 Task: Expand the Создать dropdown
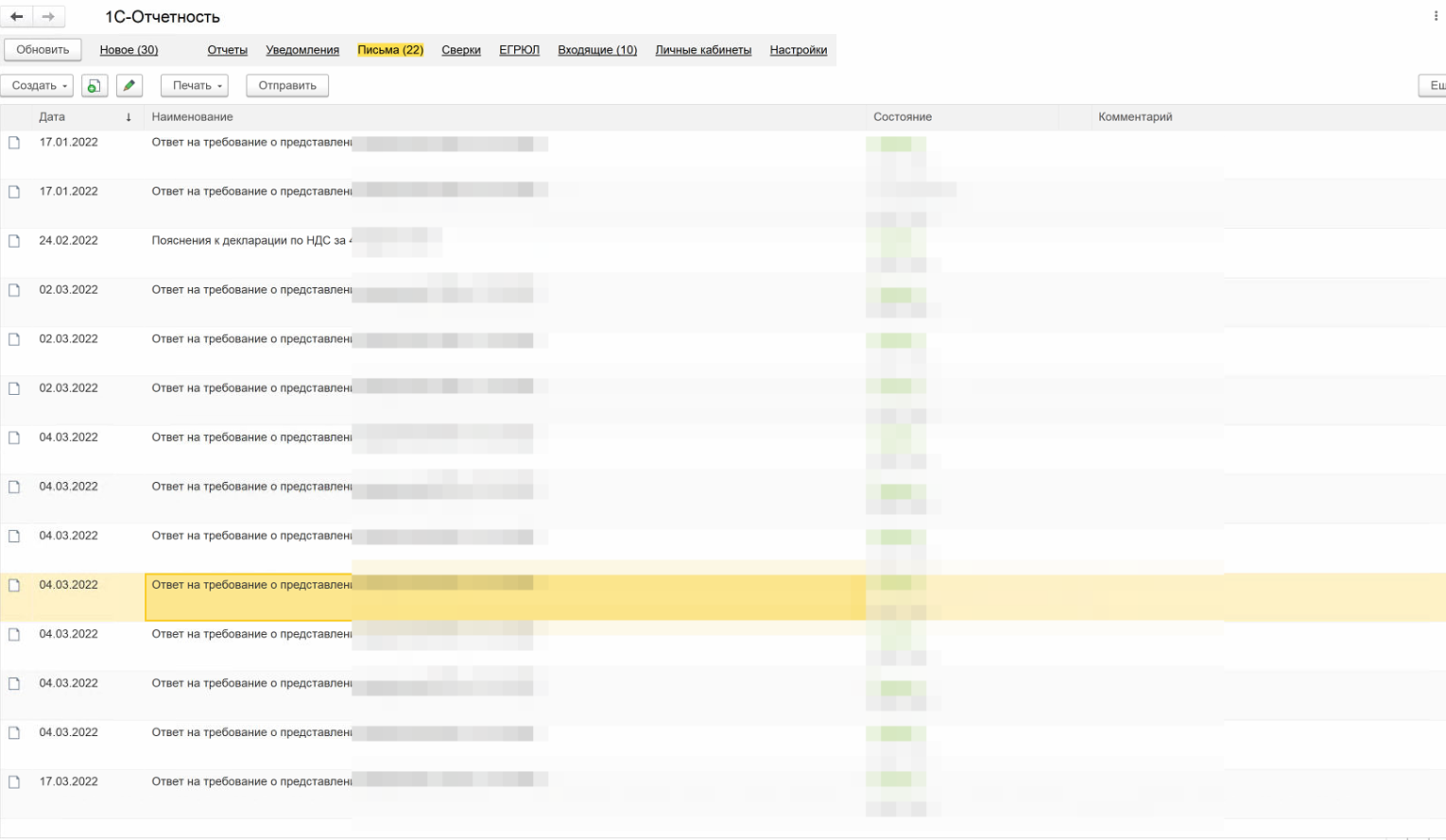tap(38, 86)
